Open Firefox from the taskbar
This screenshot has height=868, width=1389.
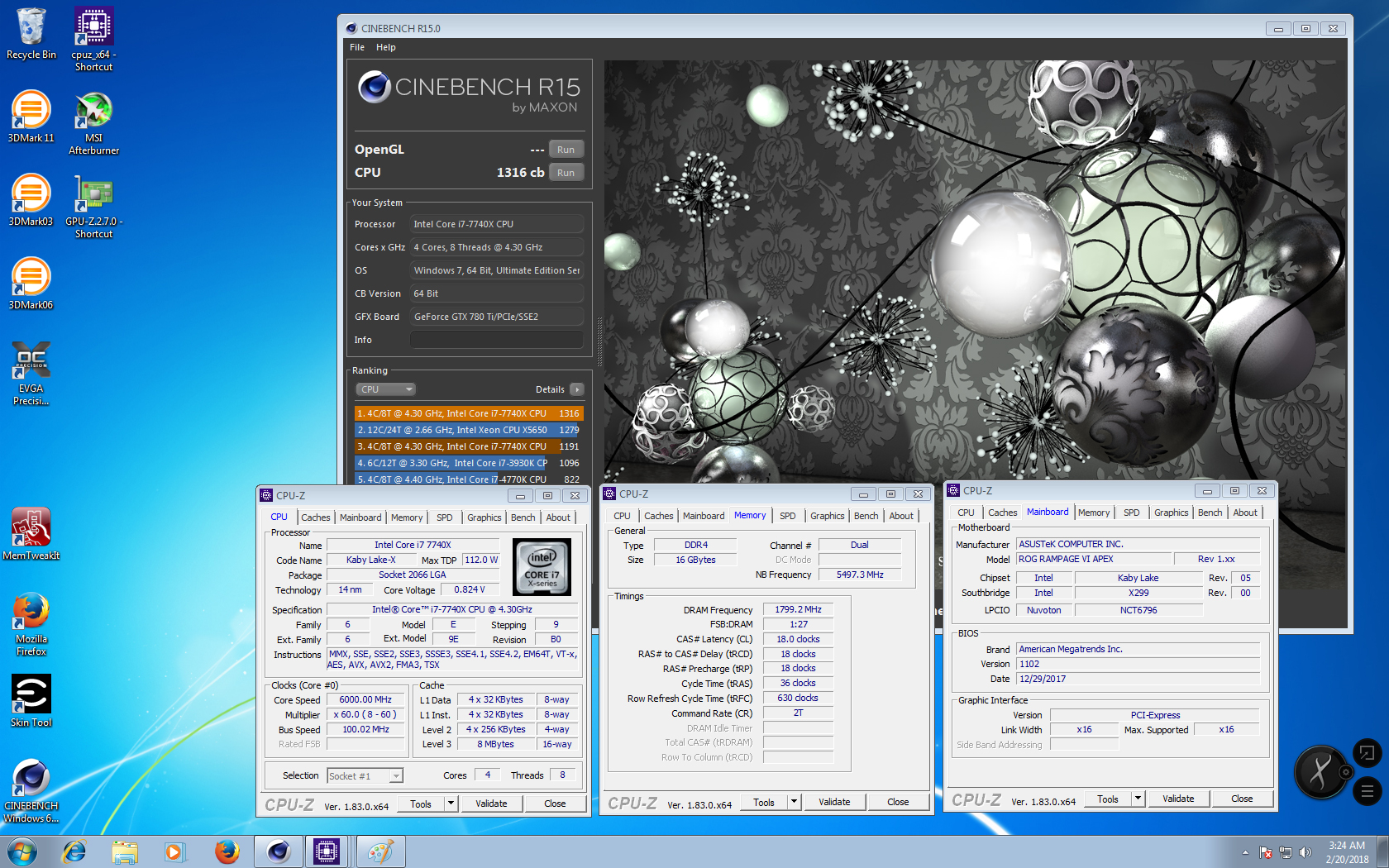[x=226, y=851]
